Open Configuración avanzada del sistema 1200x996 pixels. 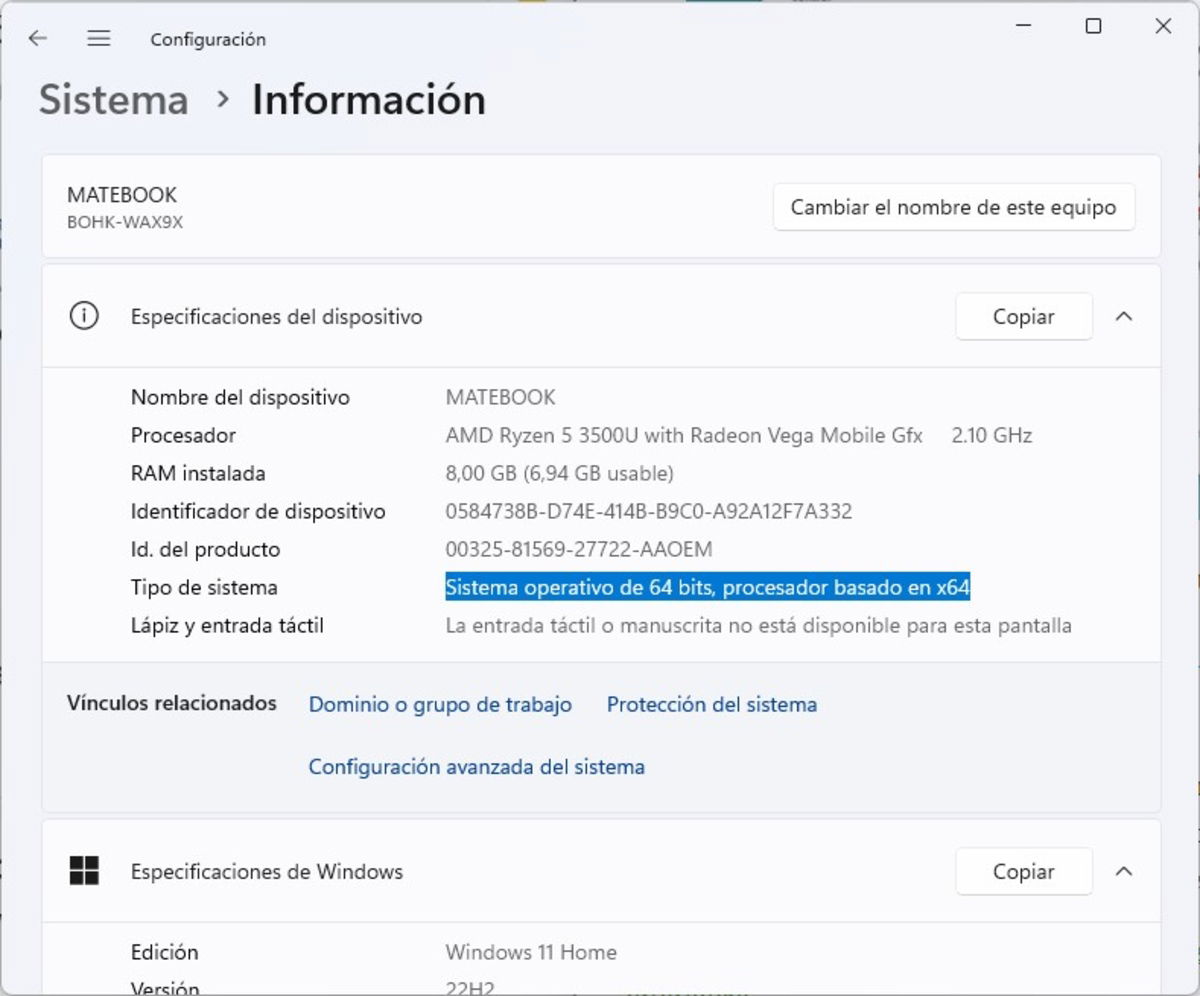475,766
